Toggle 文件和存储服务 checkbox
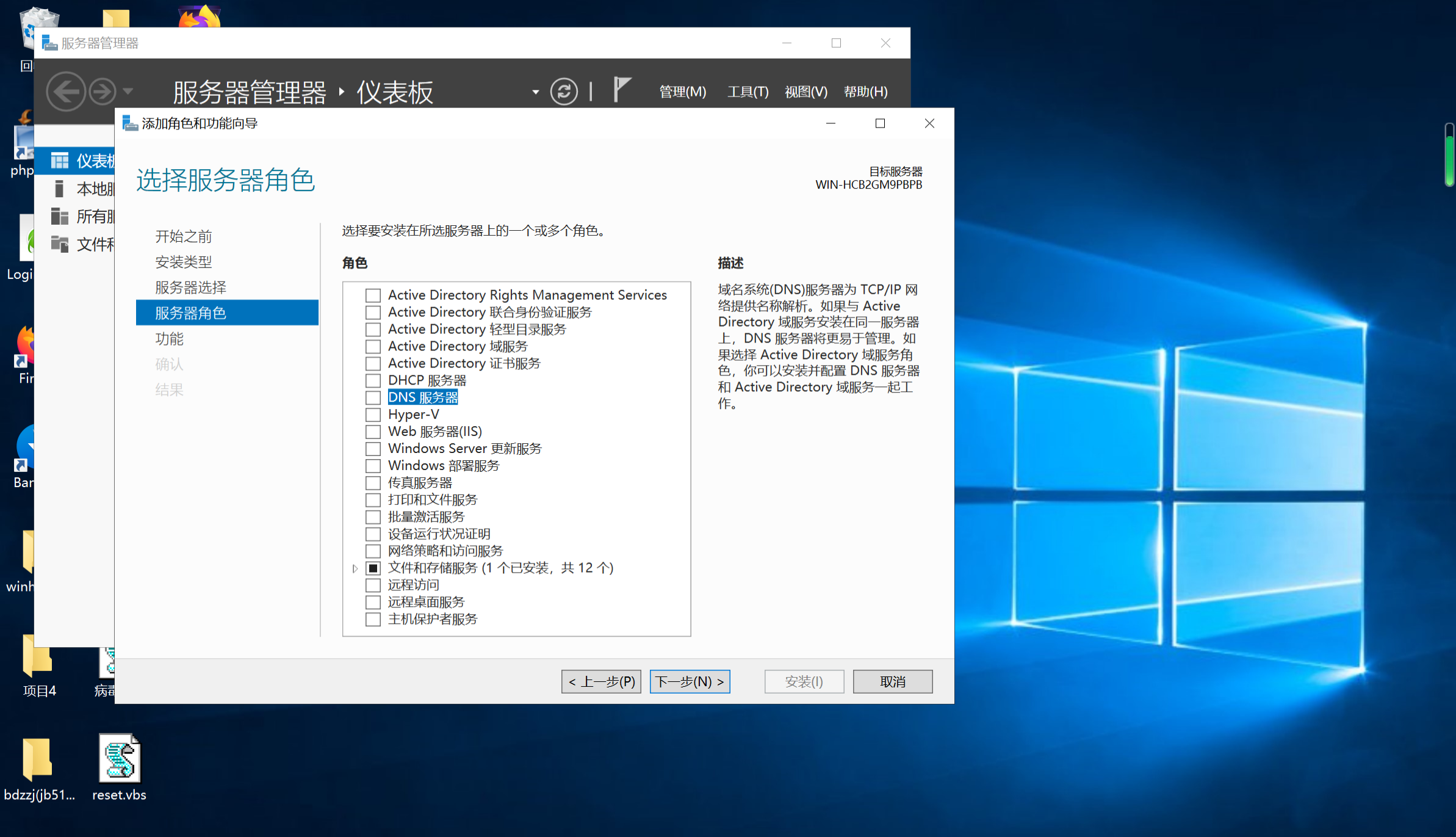The width and height of the screenshot is (1456, 837). 373,568
